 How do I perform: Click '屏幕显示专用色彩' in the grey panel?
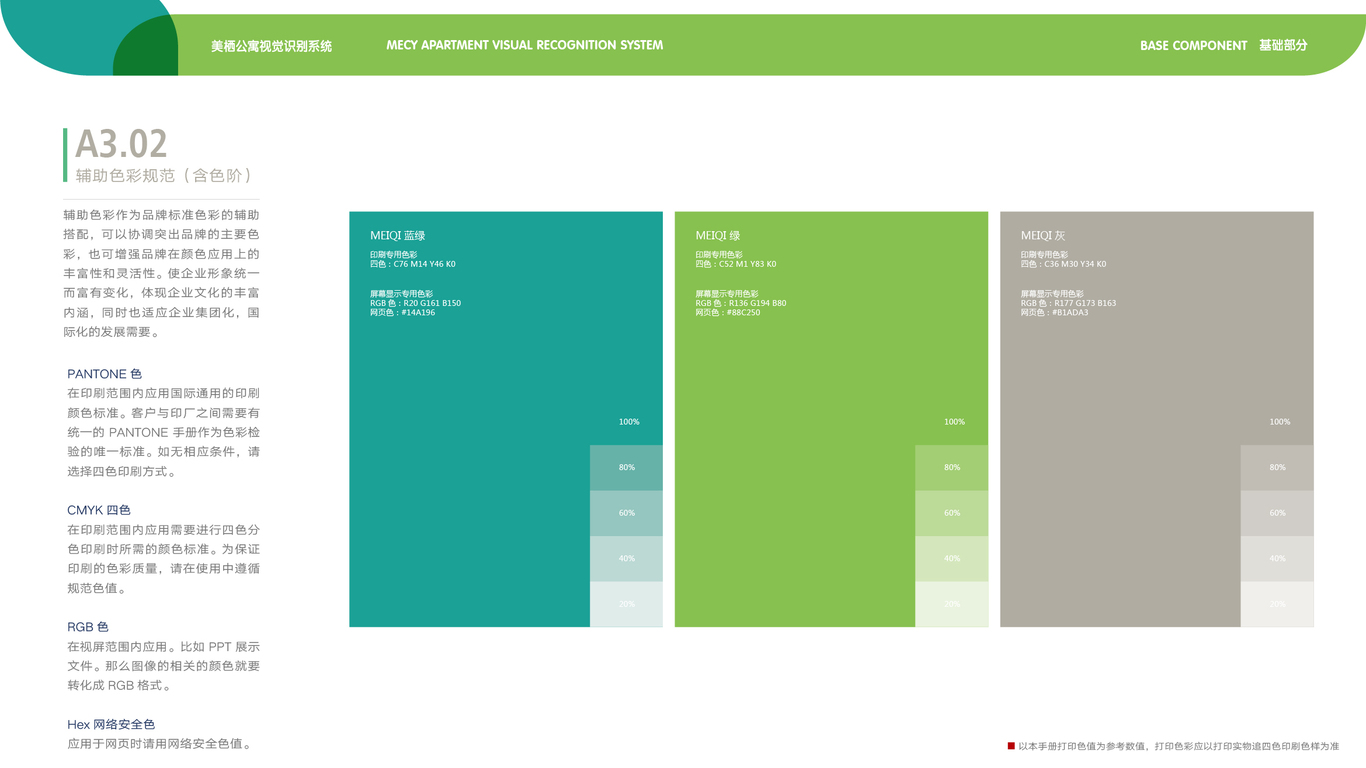coord(1052,294)
